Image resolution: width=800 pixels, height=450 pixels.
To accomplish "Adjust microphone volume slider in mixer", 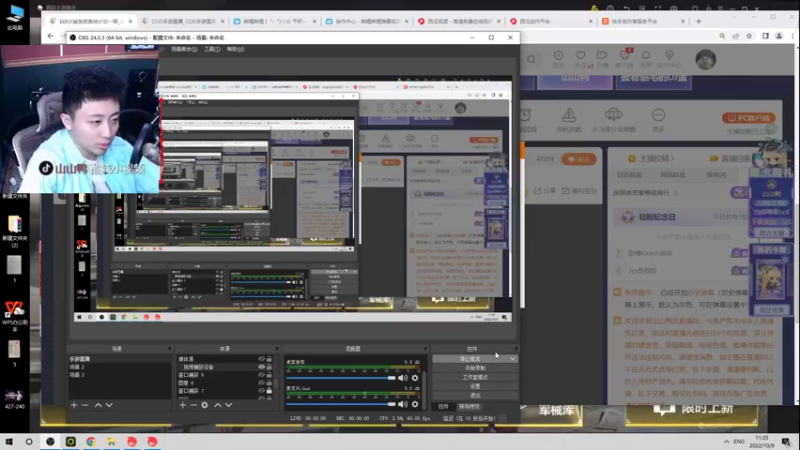I will 341,404.
